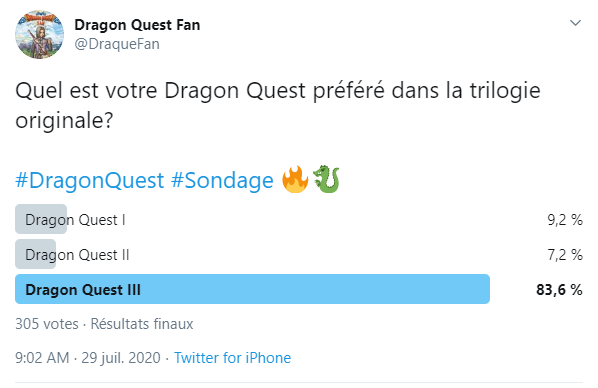Open the #DragonQuest hashtag
598x388 pixels.
click(x=90, y=180)
